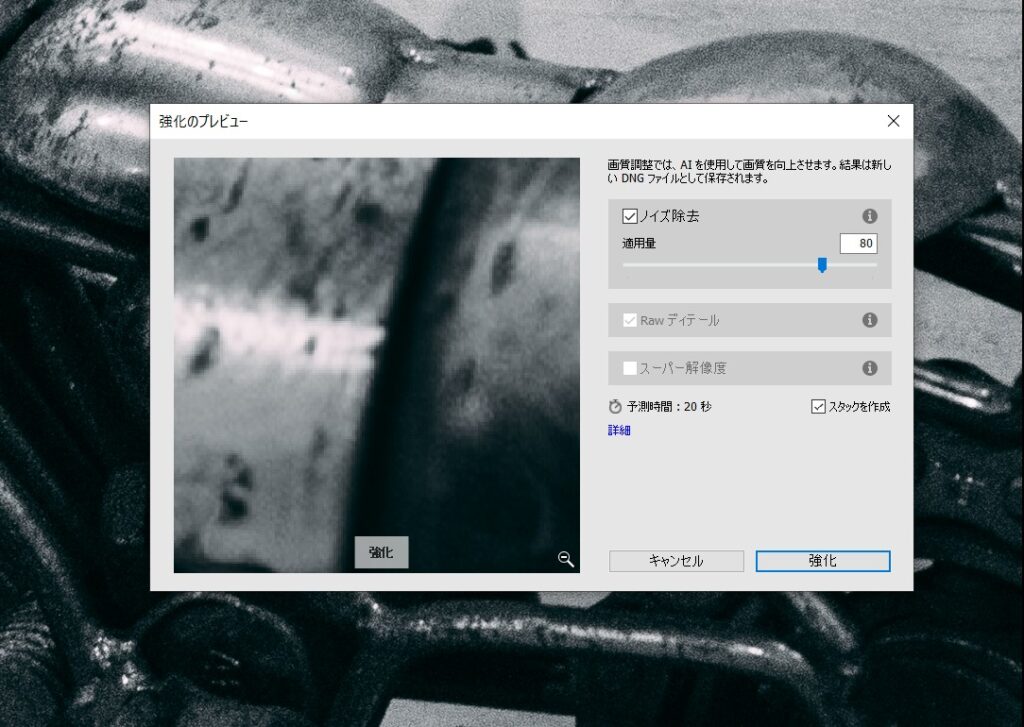Viewport: 1024px width, 727px height.
Task: Click the info icon beside ノイズ除去
Action: pos(869,216)
